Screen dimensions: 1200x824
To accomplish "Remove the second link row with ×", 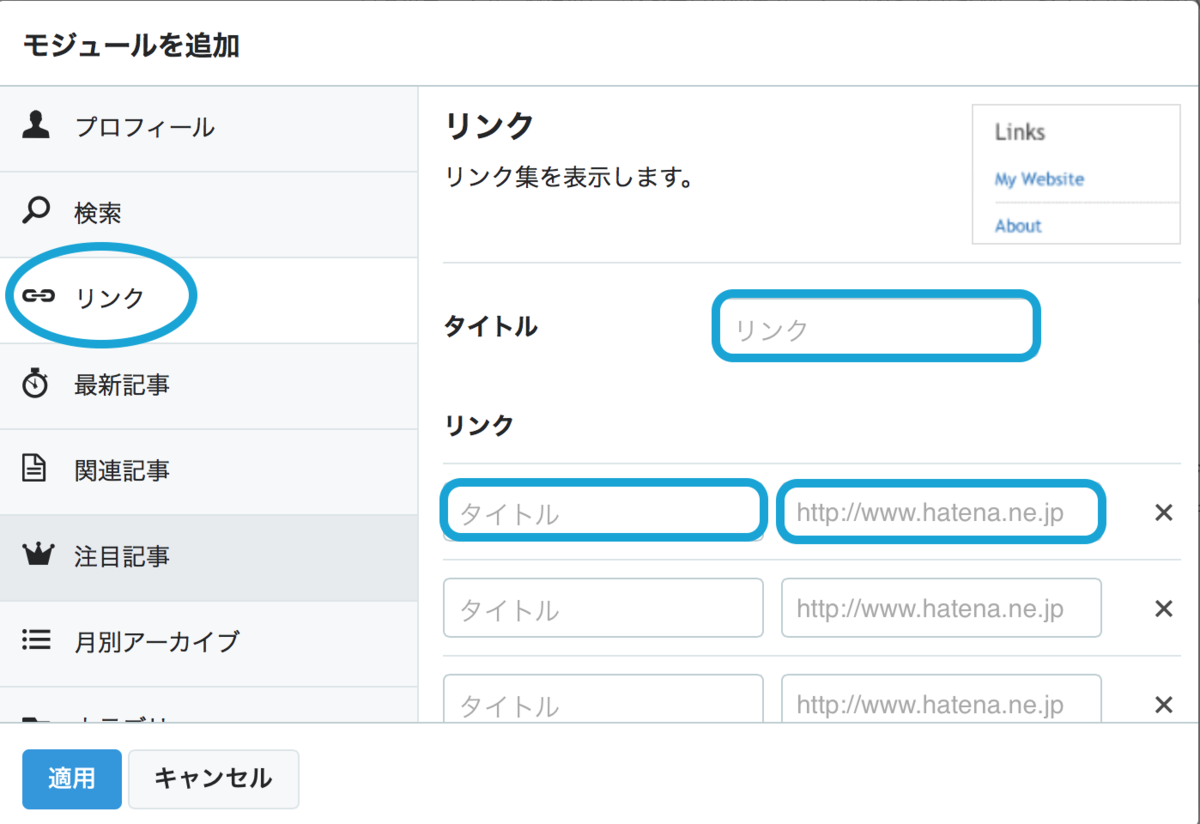I will coord(1163,609).
